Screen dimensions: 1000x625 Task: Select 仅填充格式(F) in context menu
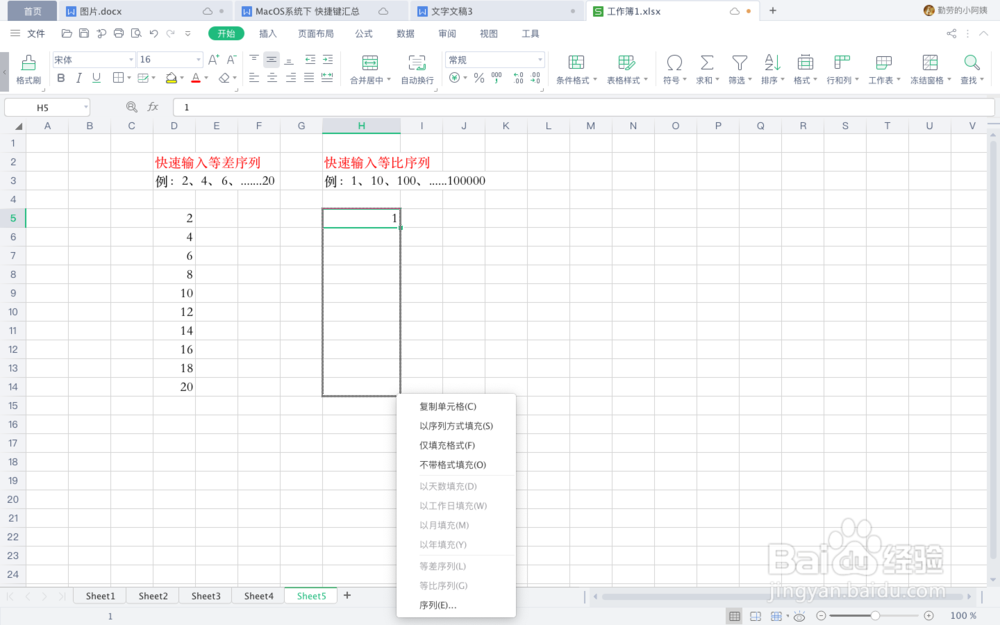[x=455, y=445]
